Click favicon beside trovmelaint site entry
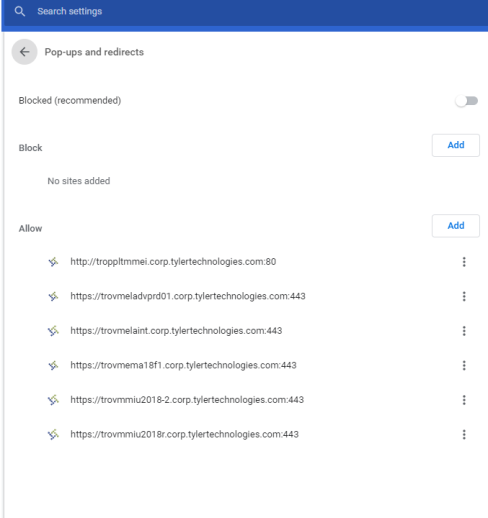 53,331
